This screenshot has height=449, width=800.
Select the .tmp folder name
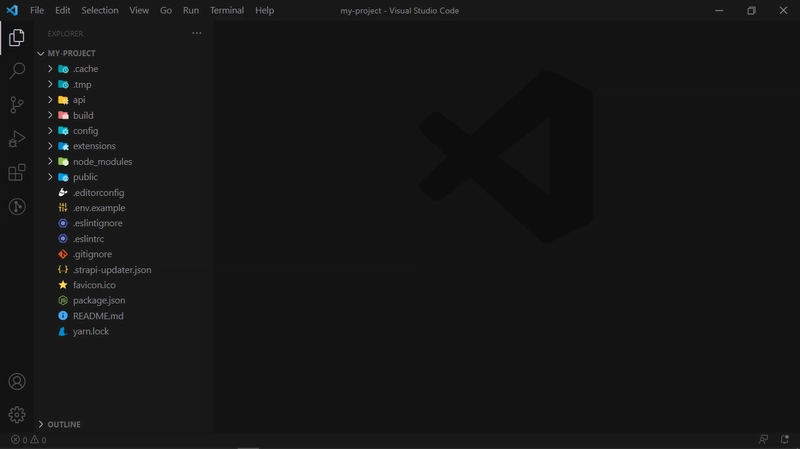(82, 84)
